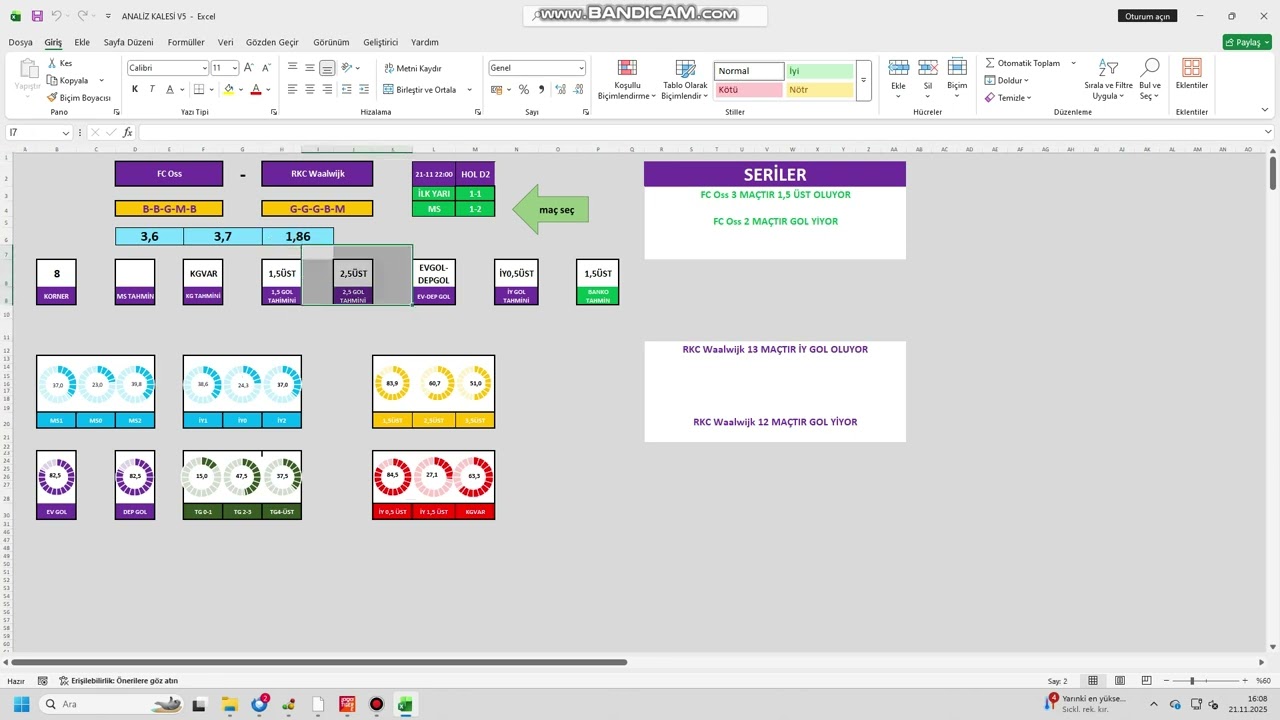Select top align icon
The width and height of the screenshot is (1280, 720).
click(x=293, y=68)
